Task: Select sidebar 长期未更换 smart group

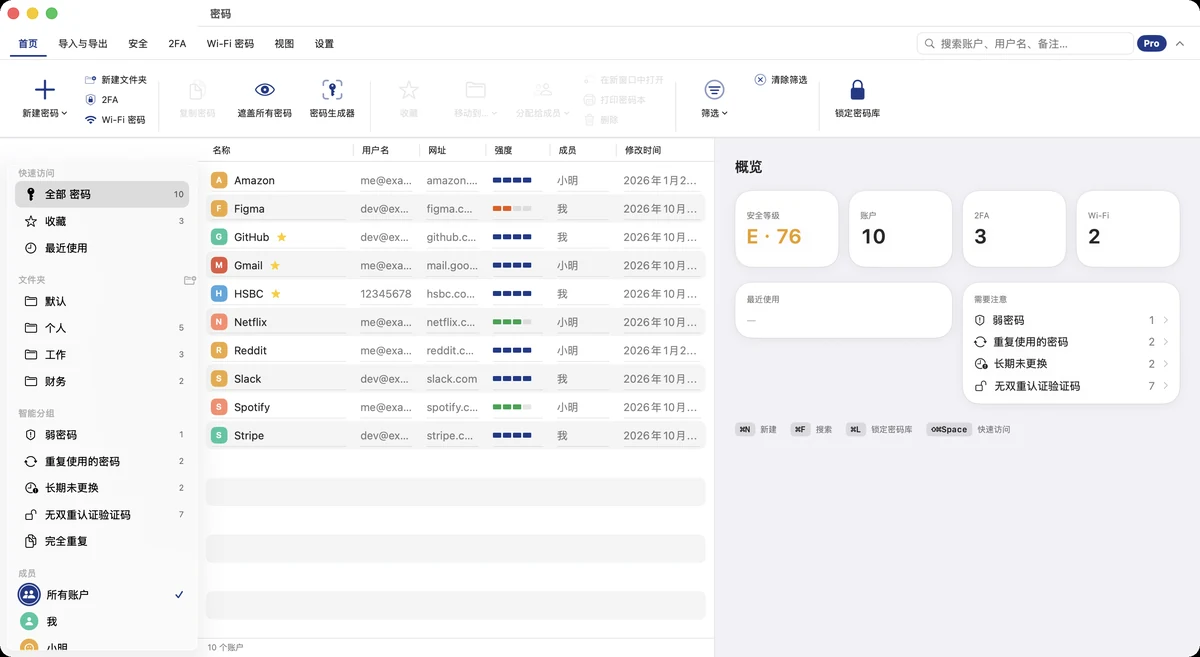Action: pos(102,488)
